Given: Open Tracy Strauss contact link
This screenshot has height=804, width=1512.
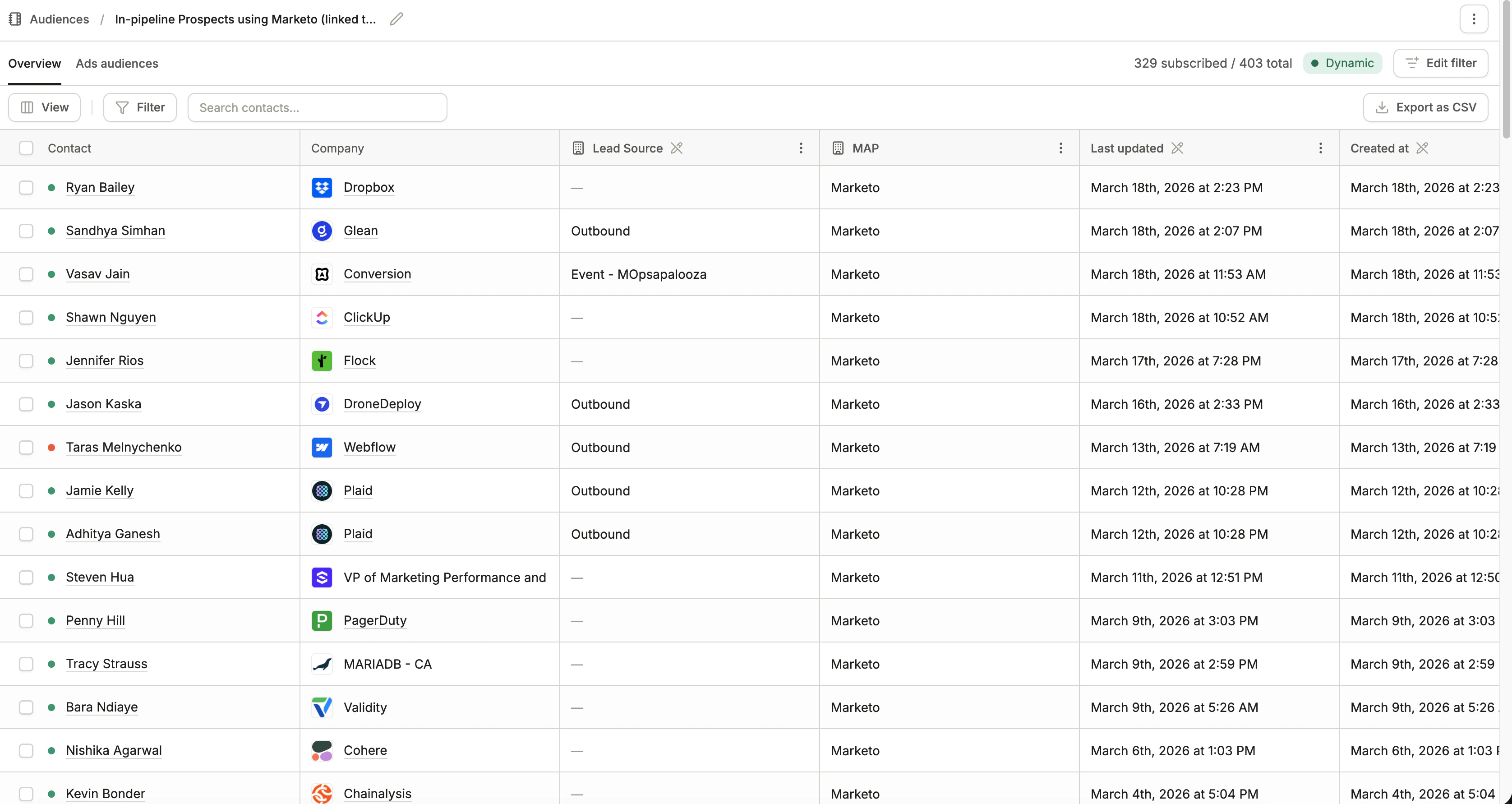Looking at the screenshot, I should 107,664.
